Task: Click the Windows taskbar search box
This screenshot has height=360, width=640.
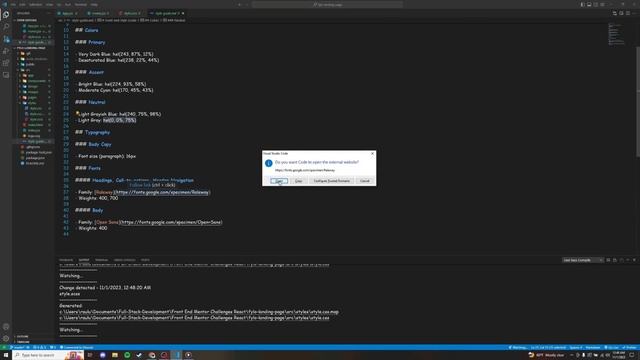Action: 48,355
